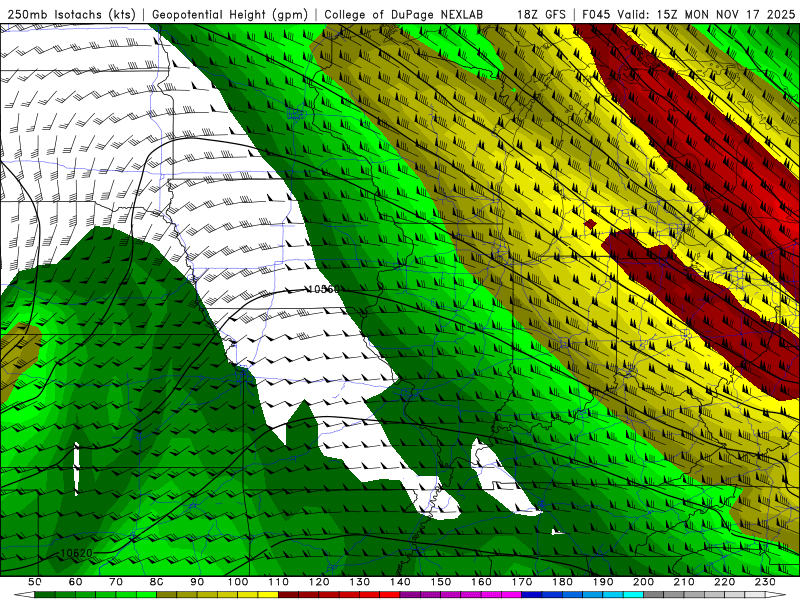Click the 100 value on the color scale
Image resolution: width=800 pixels, height=600 pixels.
[x=238, y=582]
